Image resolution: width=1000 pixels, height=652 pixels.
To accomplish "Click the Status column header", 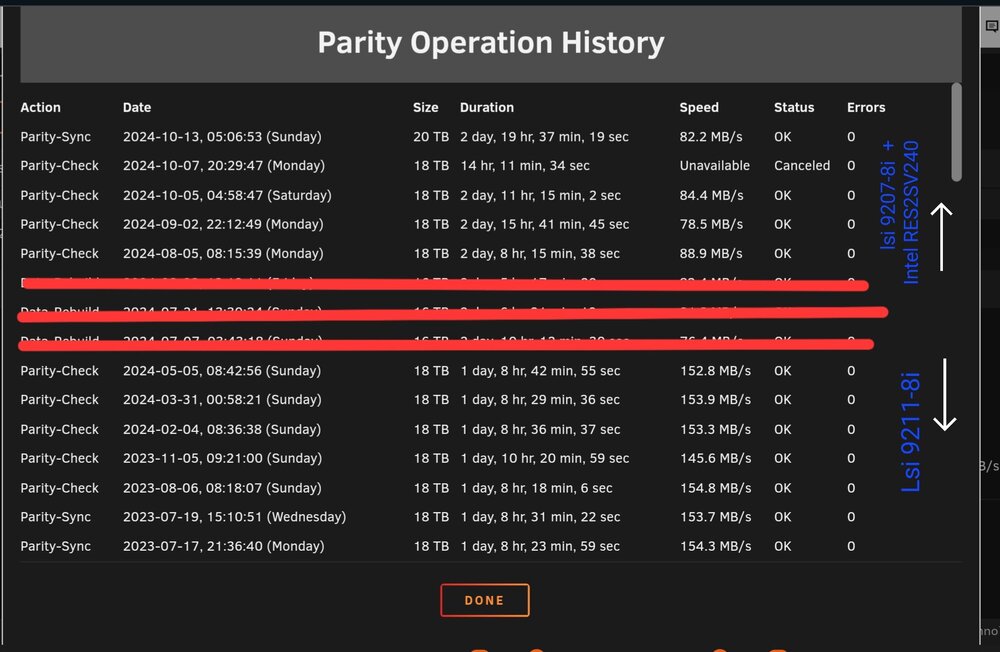I will (x=794, y=107).
